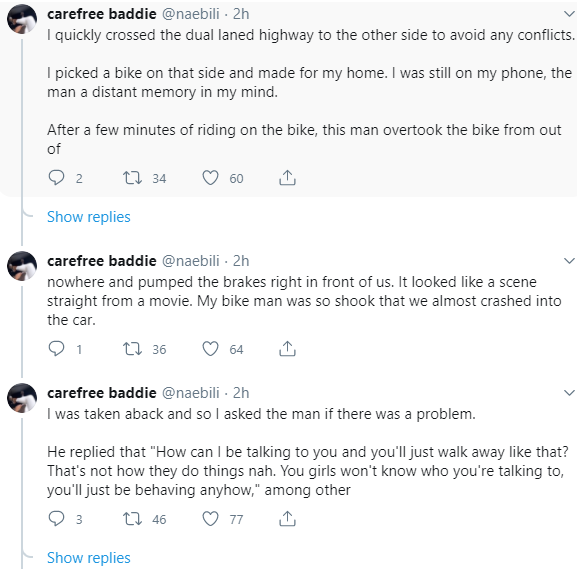The width and height of the screenshot is (577, 569).
Task: Open options chevron on pumped the brakes tweet
Action: pyautogui.click(x=569, y=261)
